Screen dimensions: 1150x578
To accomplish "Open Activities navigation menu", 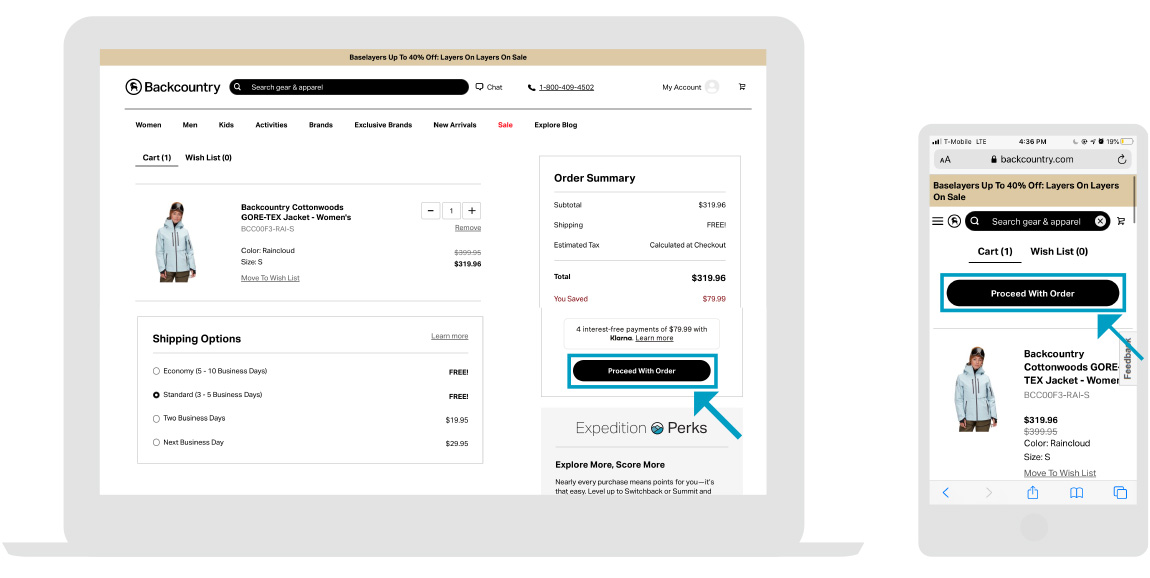I will 271,125.
